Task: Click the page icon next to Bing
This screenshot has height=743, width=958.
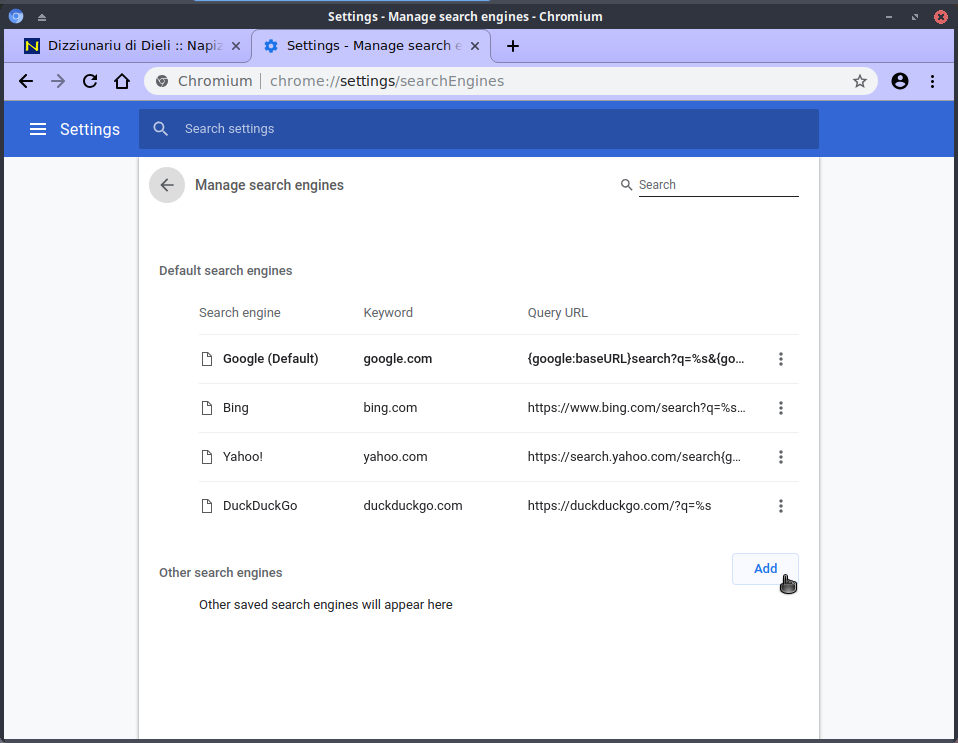Action: click(x=207, y=408)
